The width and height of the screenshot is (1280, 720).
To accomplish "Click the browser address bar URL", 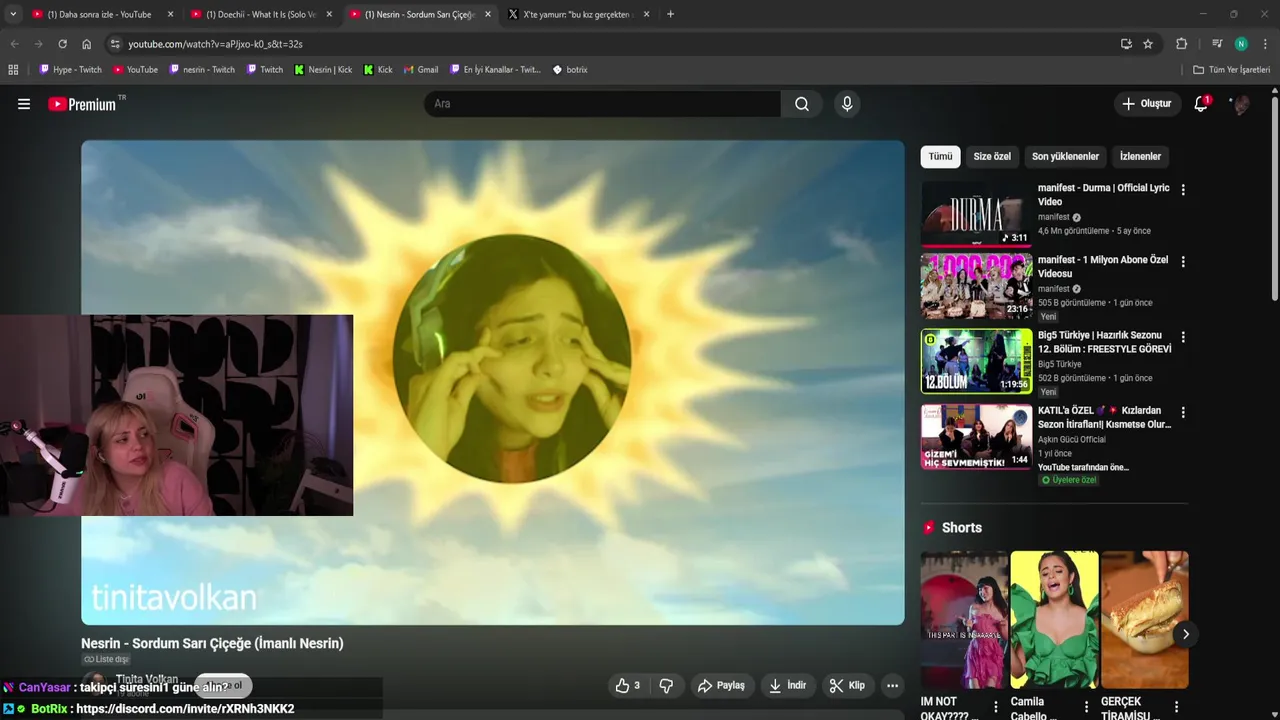I will click(215, 44).
